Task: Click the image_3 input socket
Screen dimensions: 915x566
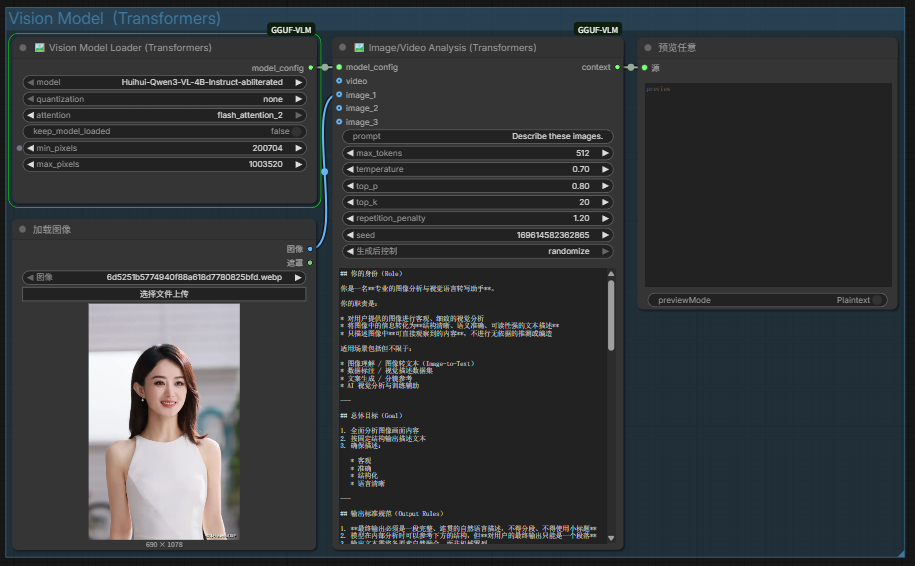Action: coord(339,122)
